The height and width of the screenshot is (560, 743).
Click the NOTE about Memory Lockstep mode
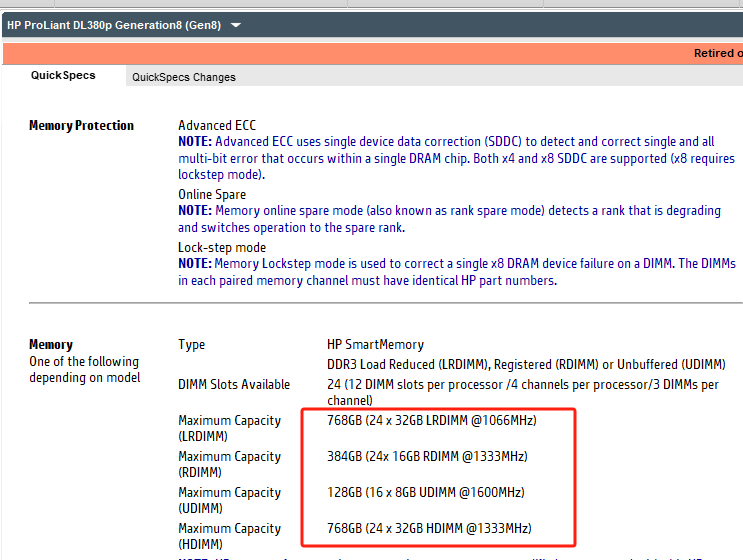[x=457, y=272]
